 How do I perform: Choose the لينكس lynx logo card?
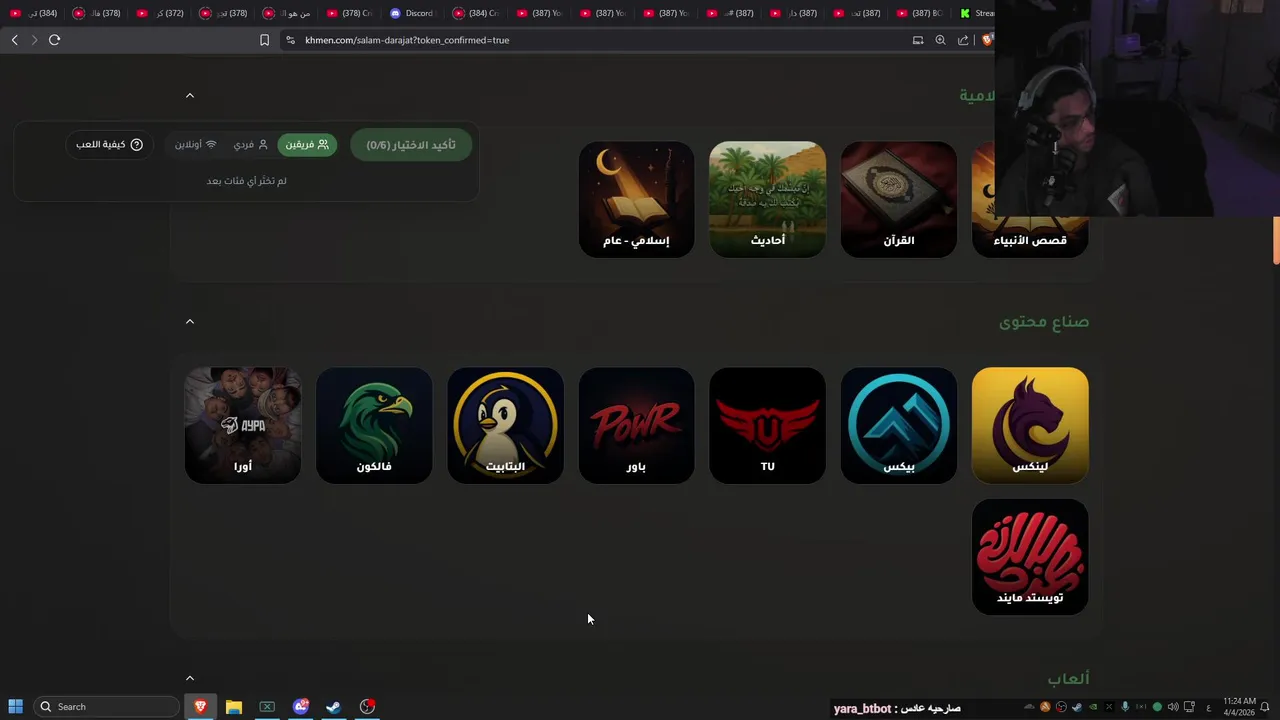point(1030,425)
